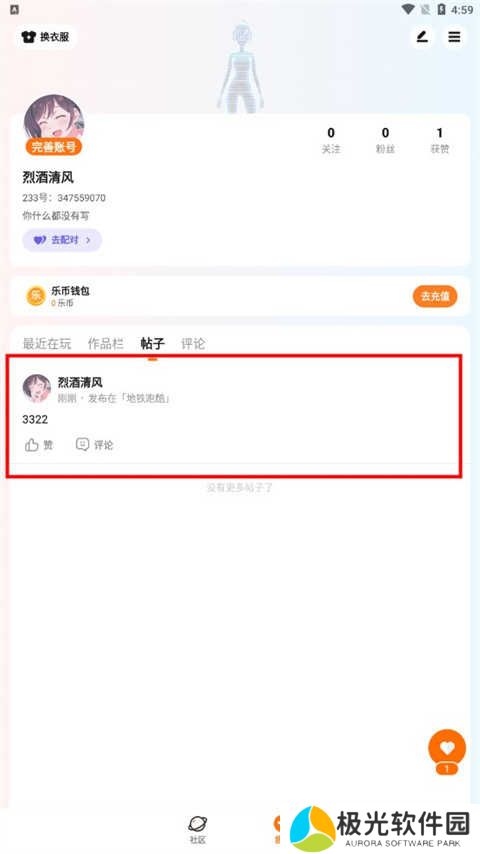480x854 pixels.
Task: Select the 帖子 tab
Action: coord(153,344)
